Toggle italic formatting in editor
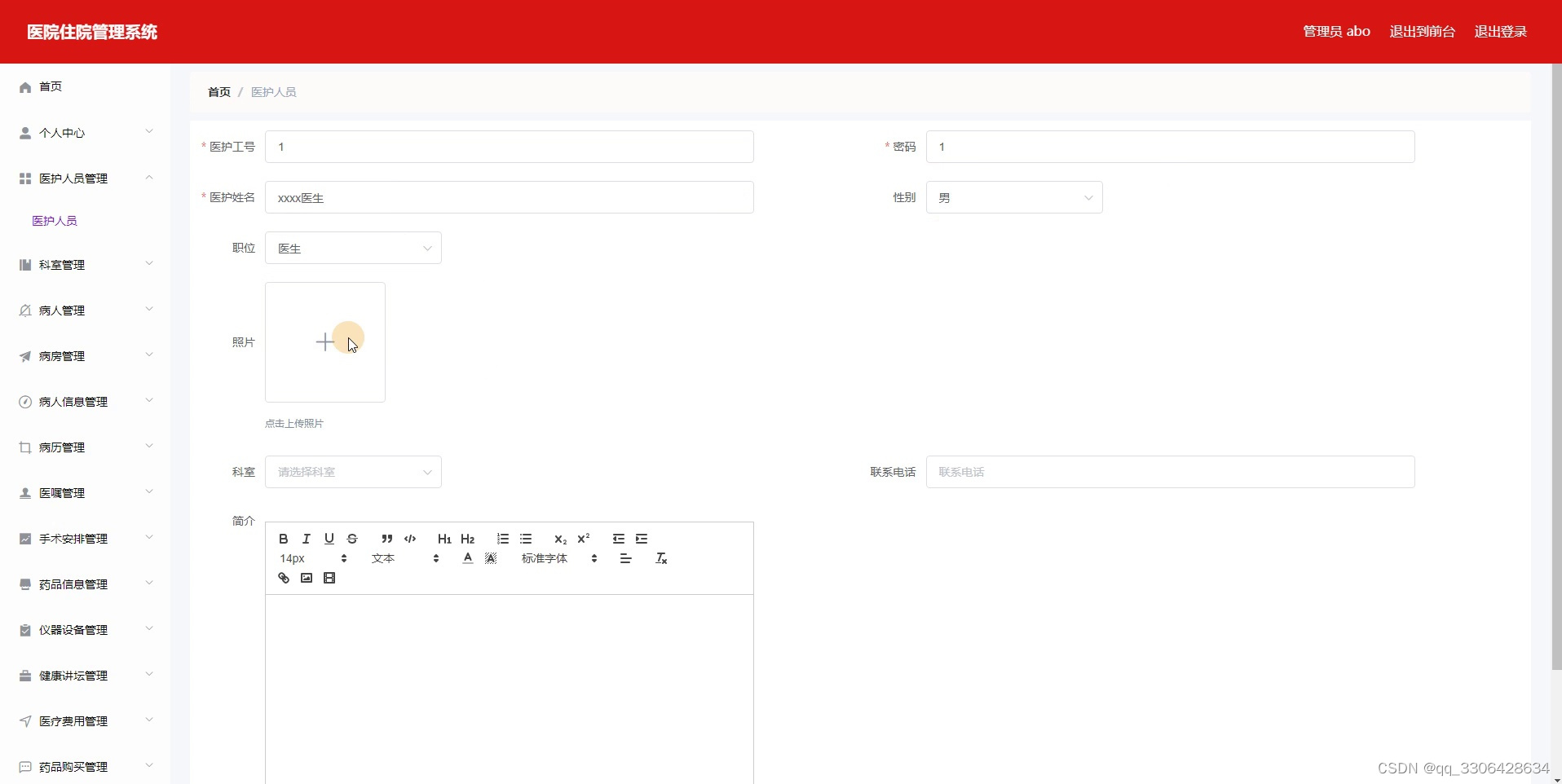The height and width of the screenshot is (784, 1562). (x=307, y=539)
